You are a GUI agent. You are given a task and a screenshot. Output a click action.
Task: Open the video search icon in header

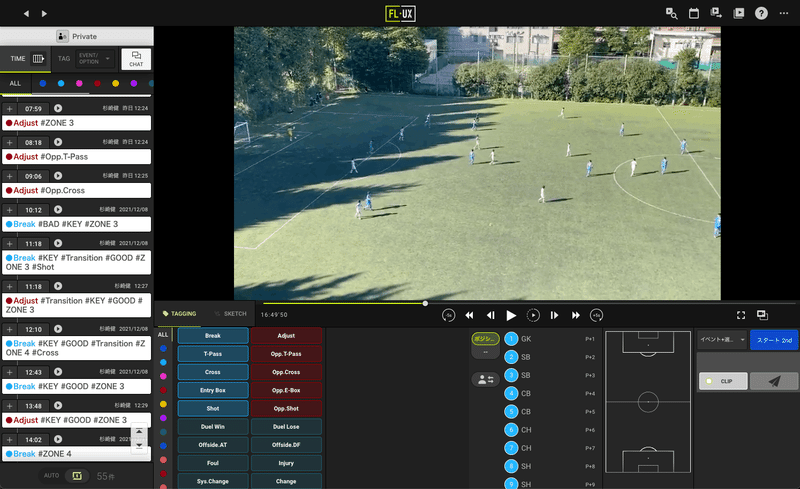[x=671, y=13]
